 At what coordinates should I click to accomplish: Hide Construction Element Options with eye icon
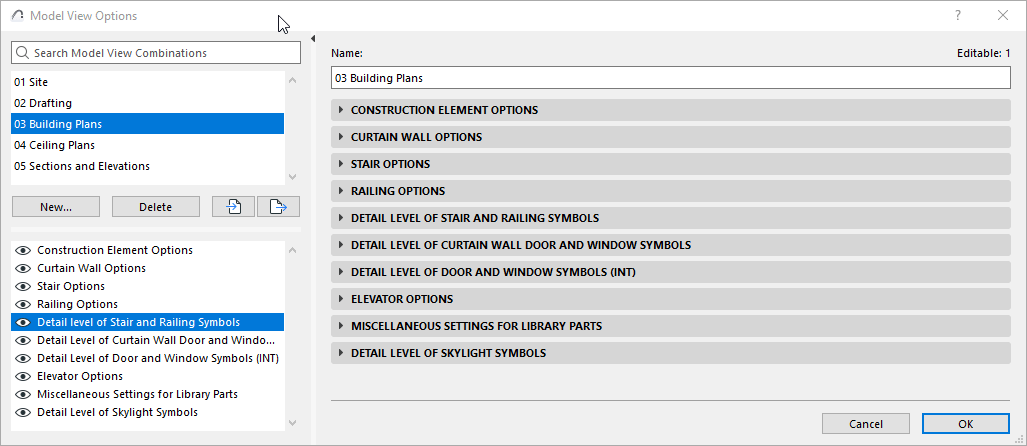coord(22,250)
